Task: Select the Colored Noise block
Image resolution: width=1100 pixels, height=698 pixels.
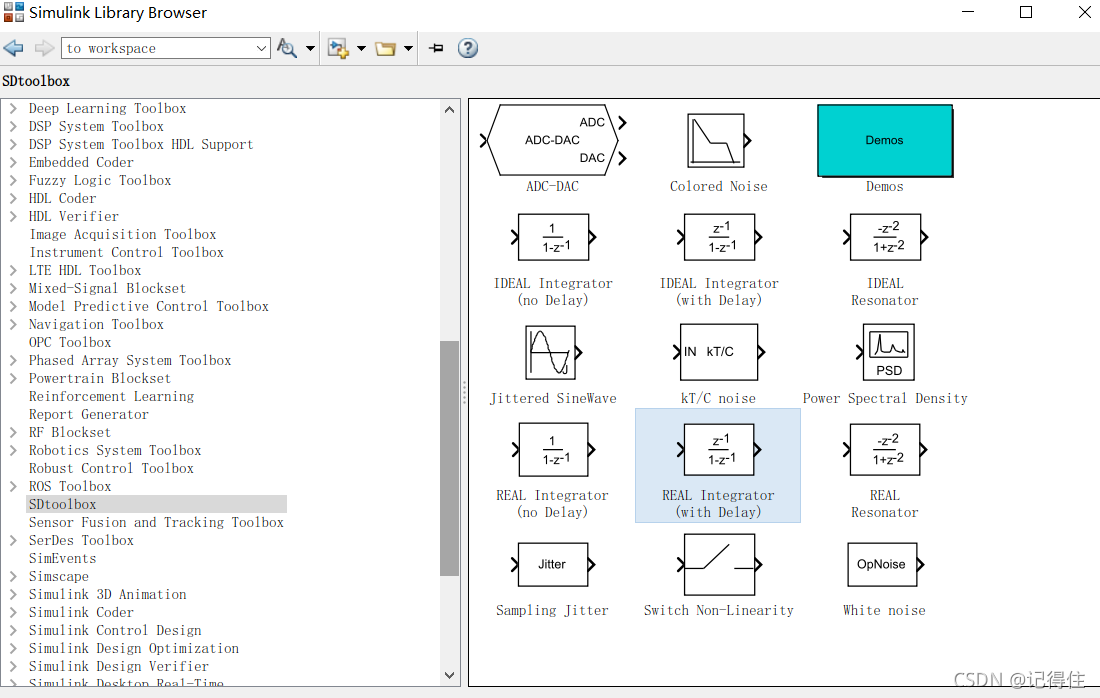Action: (x=717, y=141)
